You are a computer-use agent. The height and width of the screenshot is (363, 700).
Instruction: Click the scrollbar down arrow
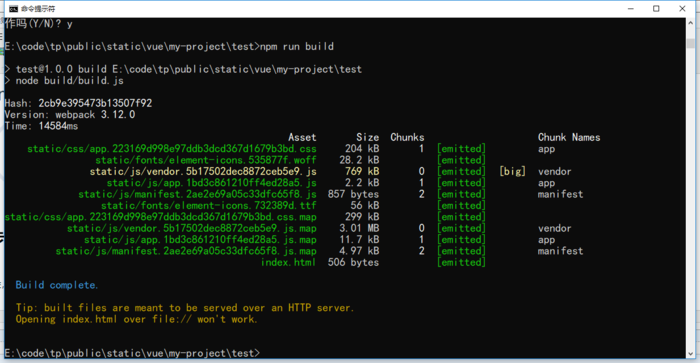tap(691, 353)
